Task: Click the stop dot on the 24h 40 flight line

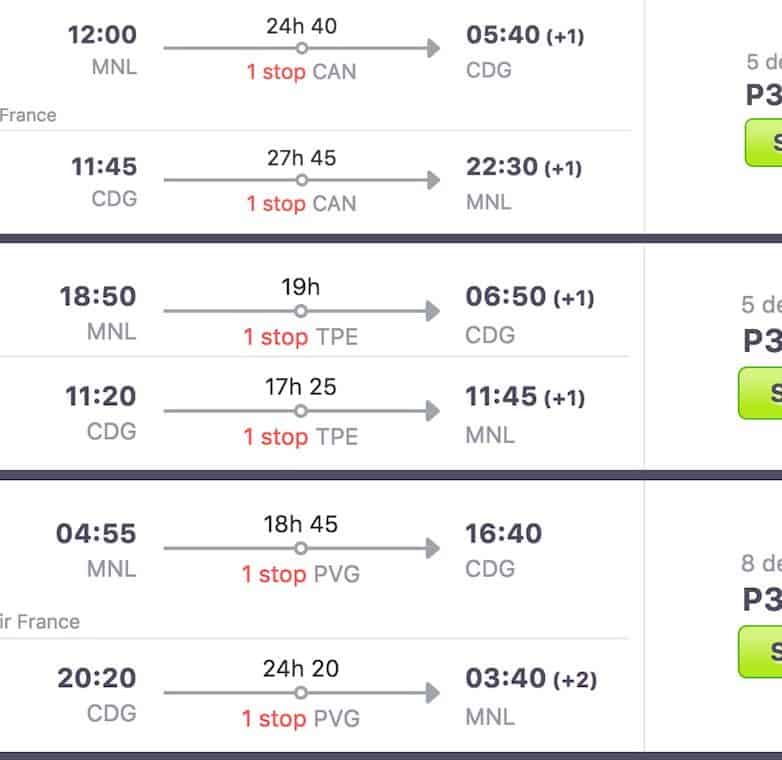Action: 301,48
